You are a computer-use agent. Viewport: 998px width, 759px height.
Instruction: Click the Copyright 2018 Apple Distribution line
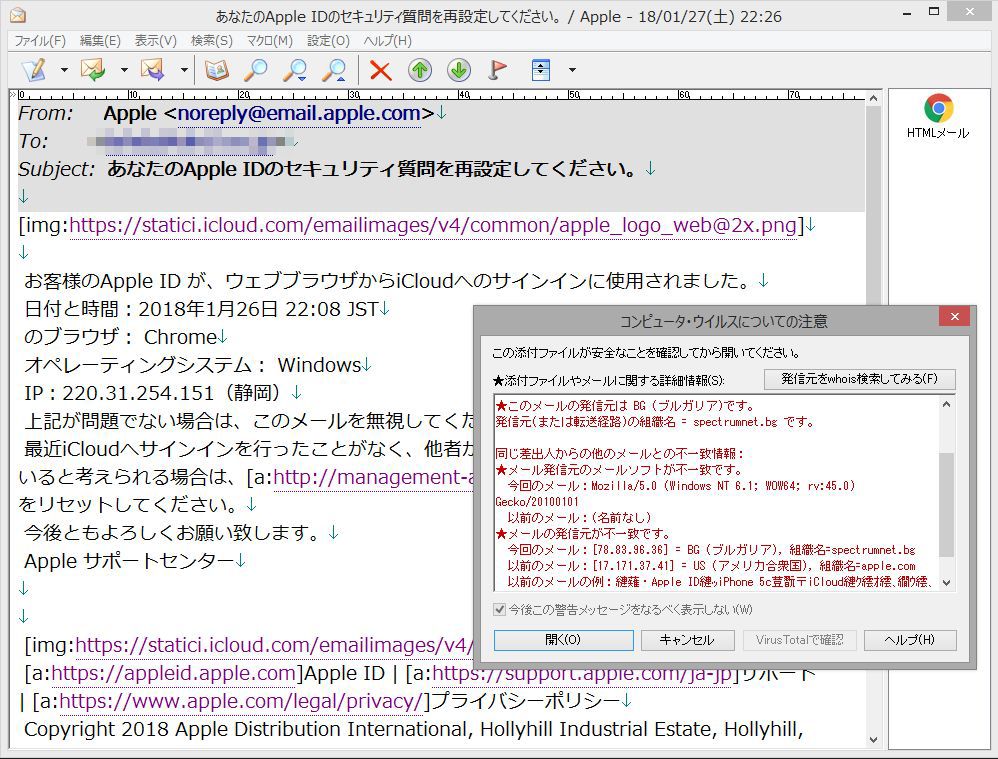pyautogui.click(x=414, y=729)
